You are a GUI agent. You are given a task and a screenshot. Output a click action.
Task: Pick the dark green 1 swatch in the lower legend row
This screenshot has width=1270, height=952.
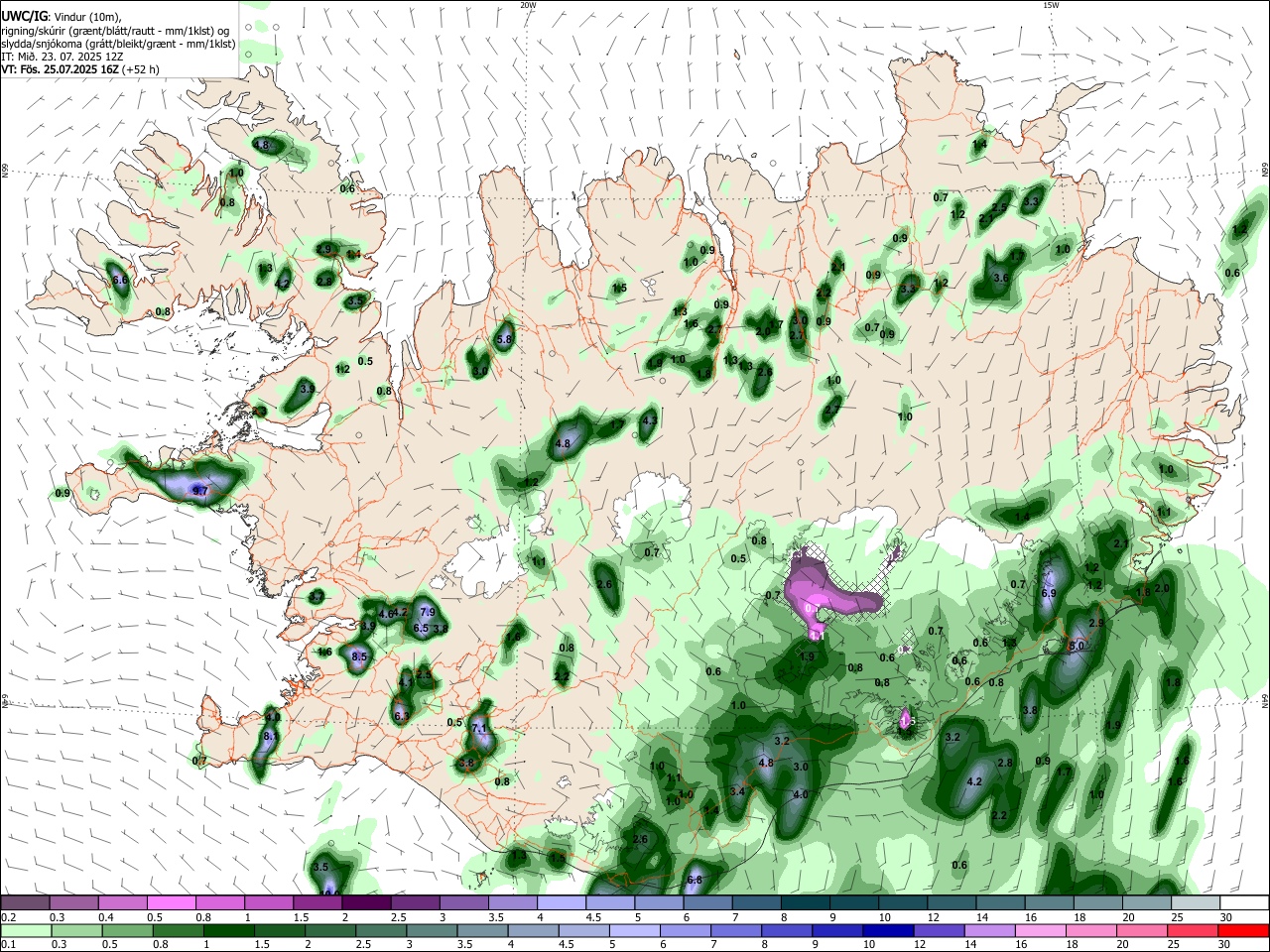pyautogui.click(x=228, y=930)
